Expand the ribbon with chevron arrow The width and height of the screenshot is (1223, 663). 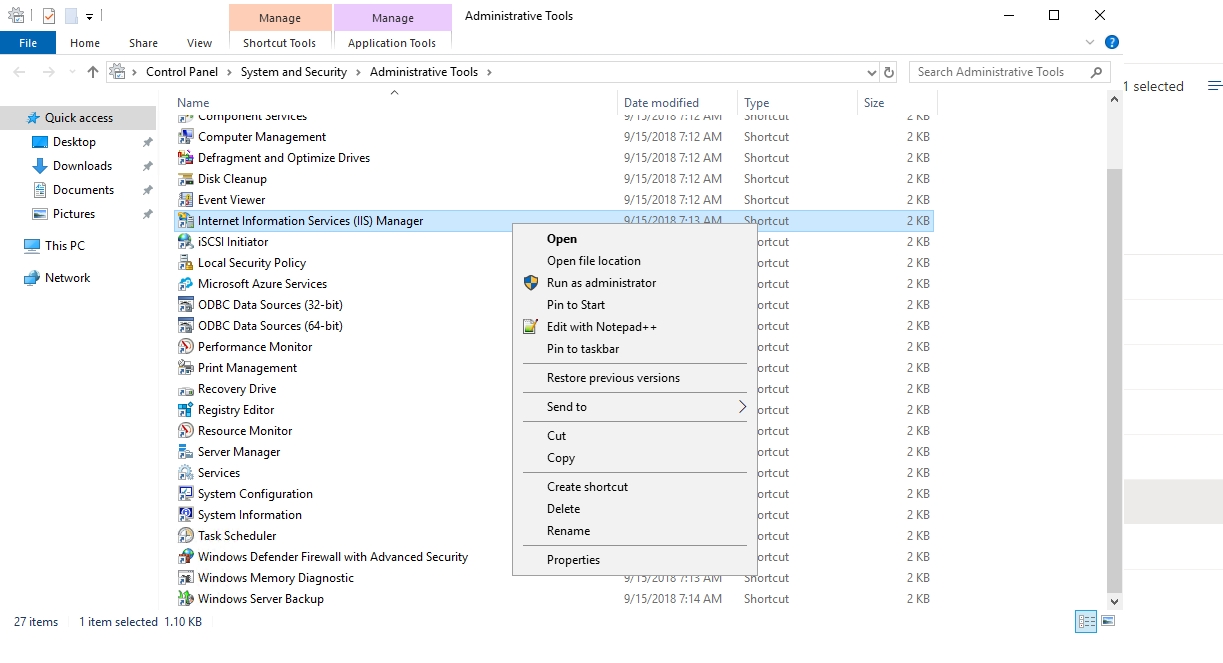point(1090,43)
